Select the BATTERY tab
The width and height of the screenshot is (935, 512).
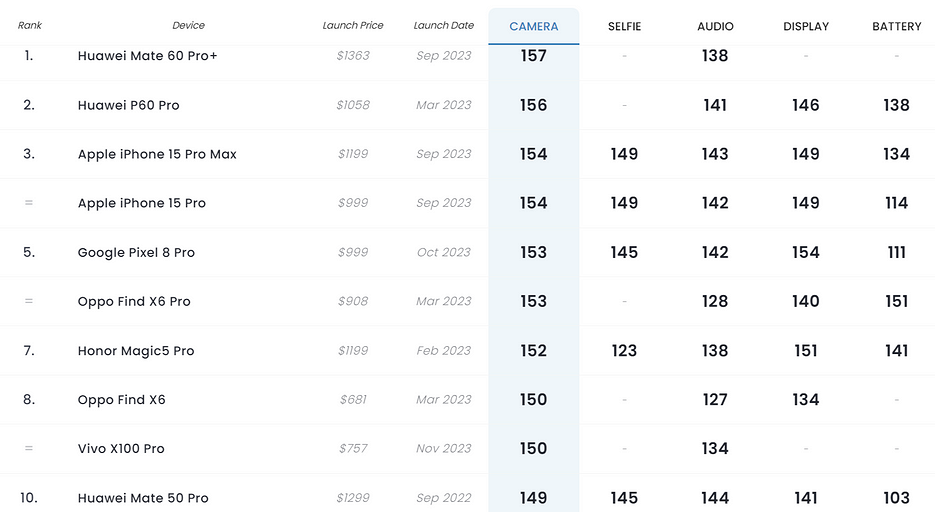point(896,26)
